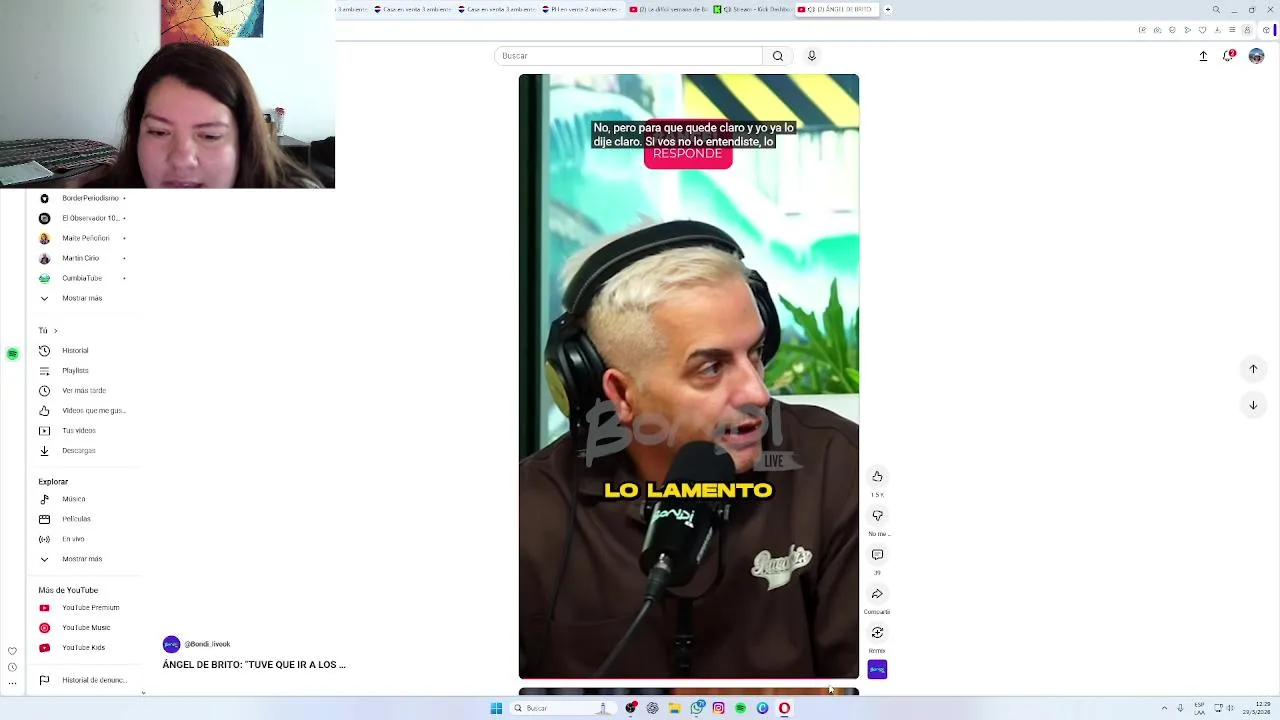Share this Short with Compartir arrow
This screenshot has height=720, width=1280.
(877, 594)
